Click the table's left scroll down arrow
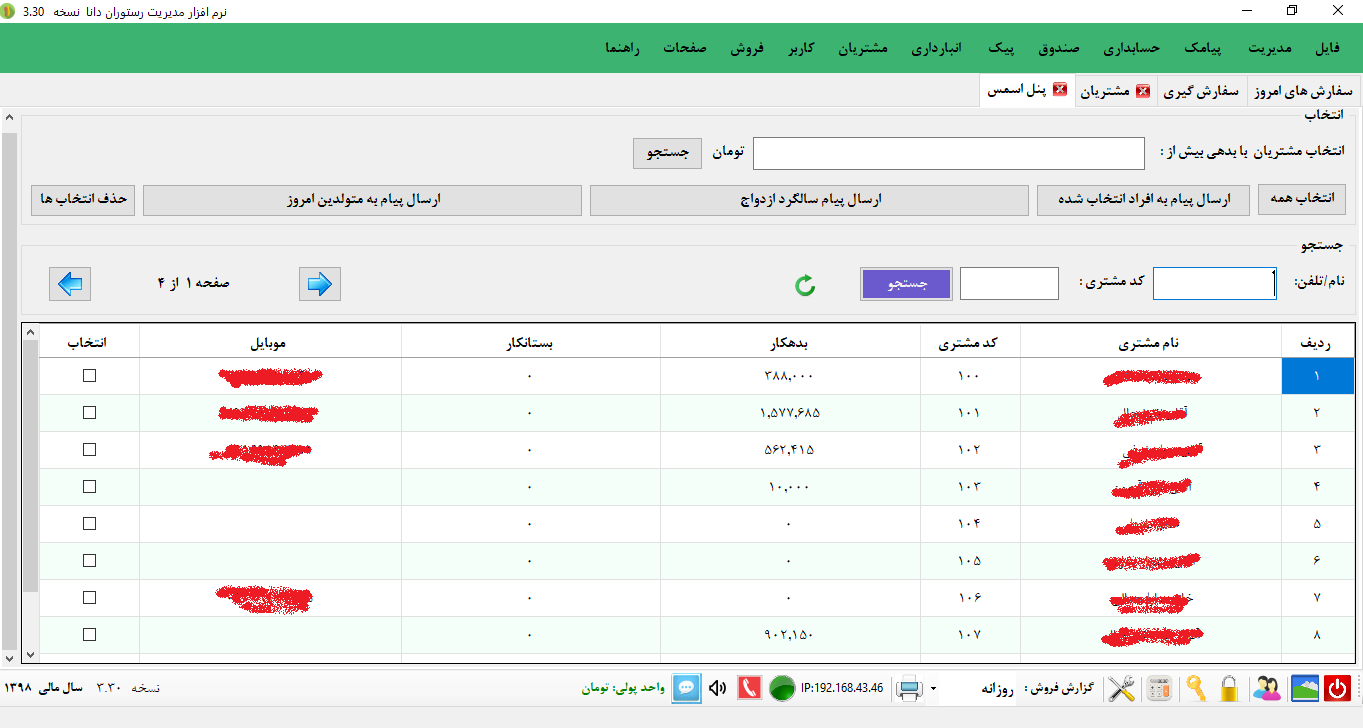This screenshot has height=728, width=1363. 30,654
